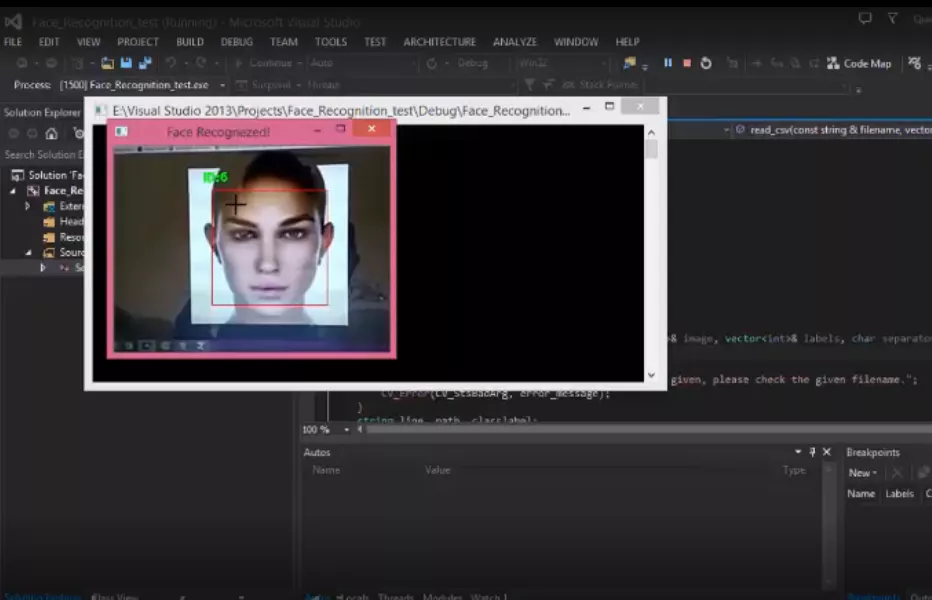Open the 100 % zoom dropdown
Viewport: 932px width, 600px height.
coord(346,429)
